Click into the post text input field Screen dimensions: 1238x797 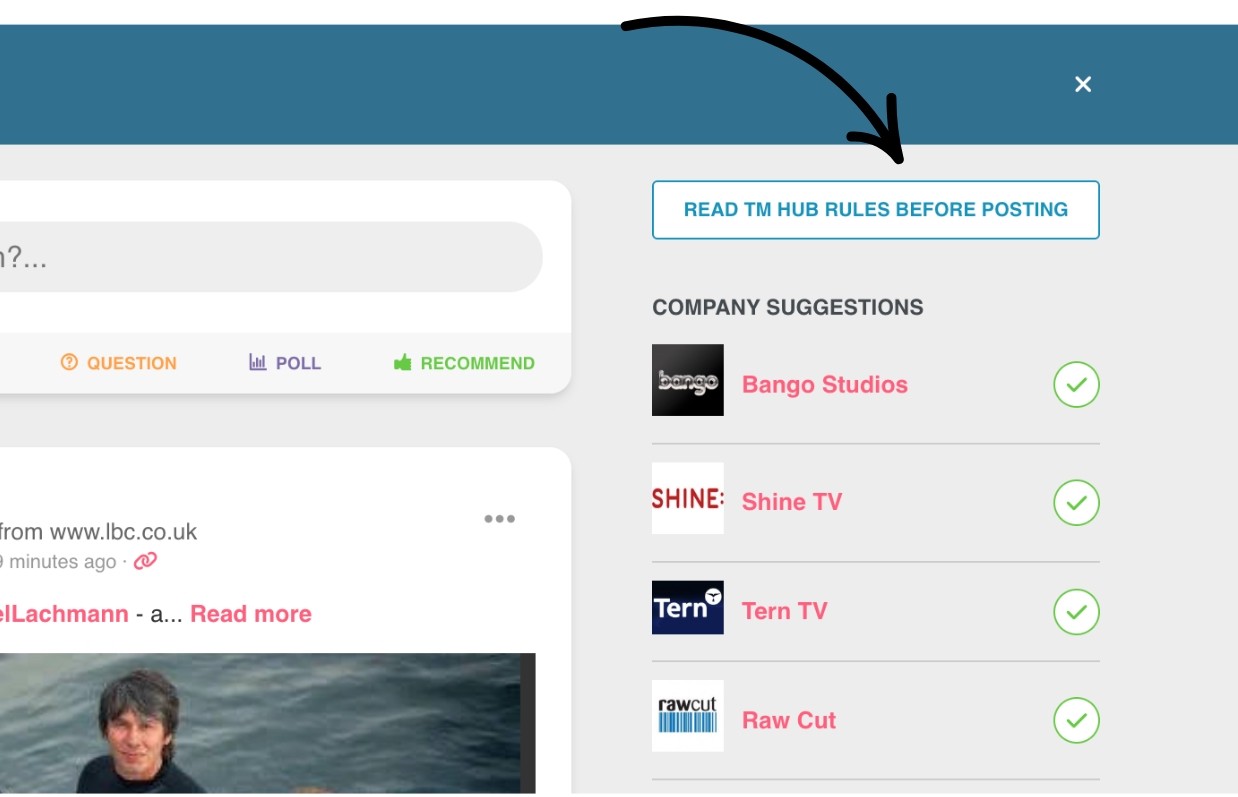pyautogui.click(x=270, y=257)
